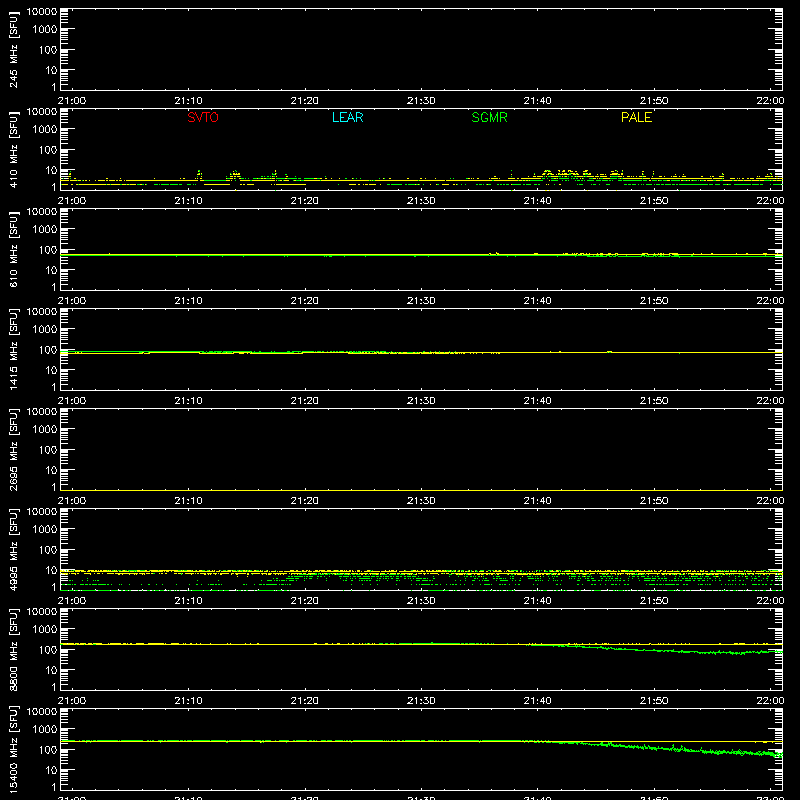800x800 pixels.
Task: Select the 15400 MHz [SFU] axis title
Action: (x=14, y=750)
